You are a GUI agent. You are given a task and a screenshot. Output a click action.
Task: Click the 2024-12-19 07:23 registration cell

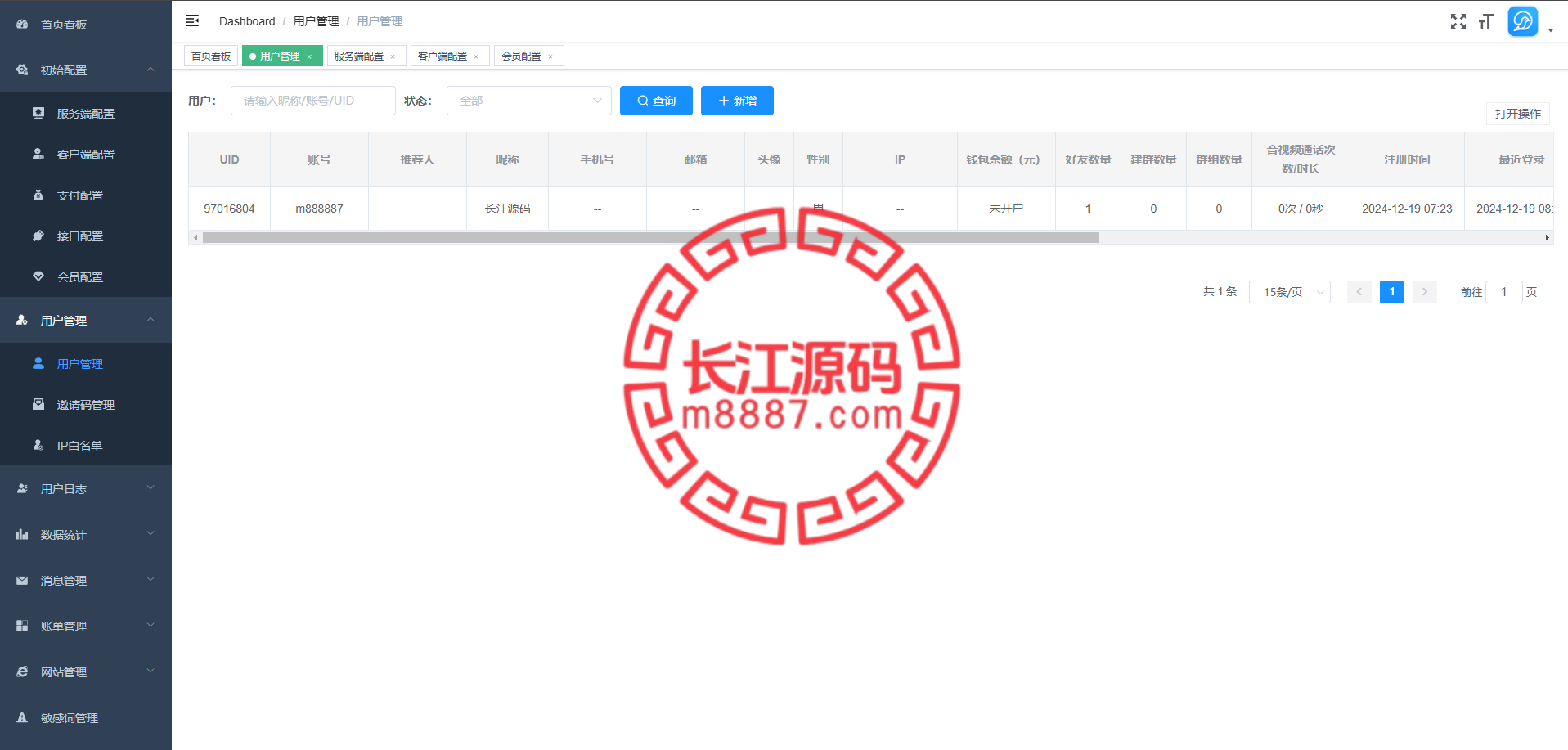click(1407, 209)
